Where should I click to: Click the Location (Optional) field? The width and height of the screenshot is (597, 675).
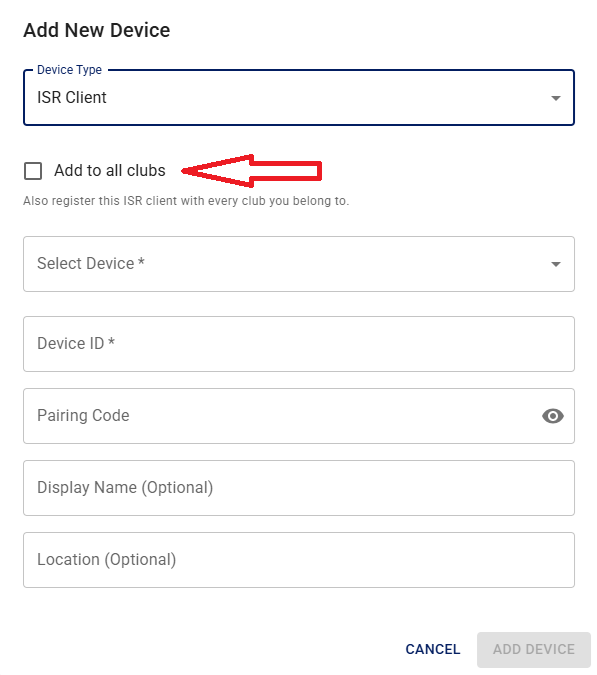click(299, 560)
